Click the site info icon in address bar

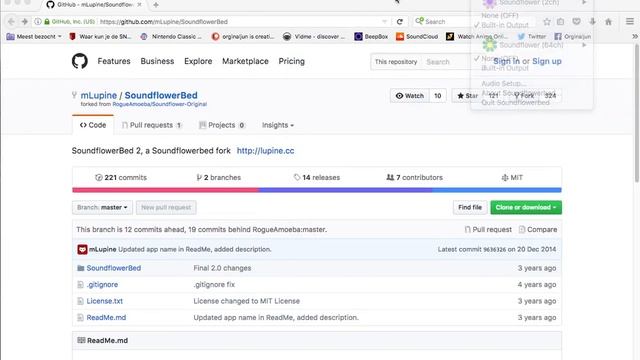tap(38, 22)
